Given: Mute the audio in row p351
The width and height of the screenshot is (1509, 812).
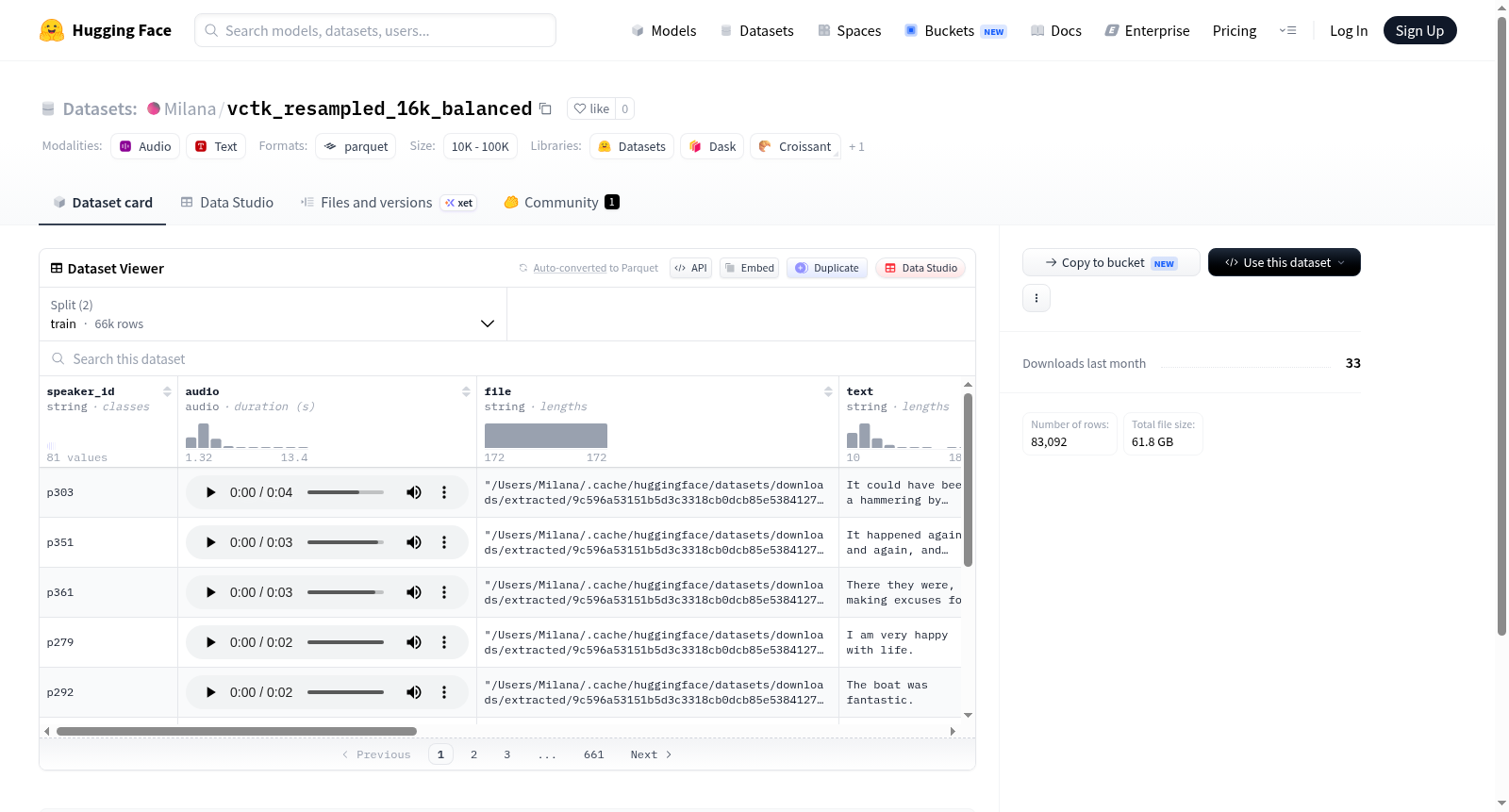Looking at the screenshot, I should click(x=414, y=542).
